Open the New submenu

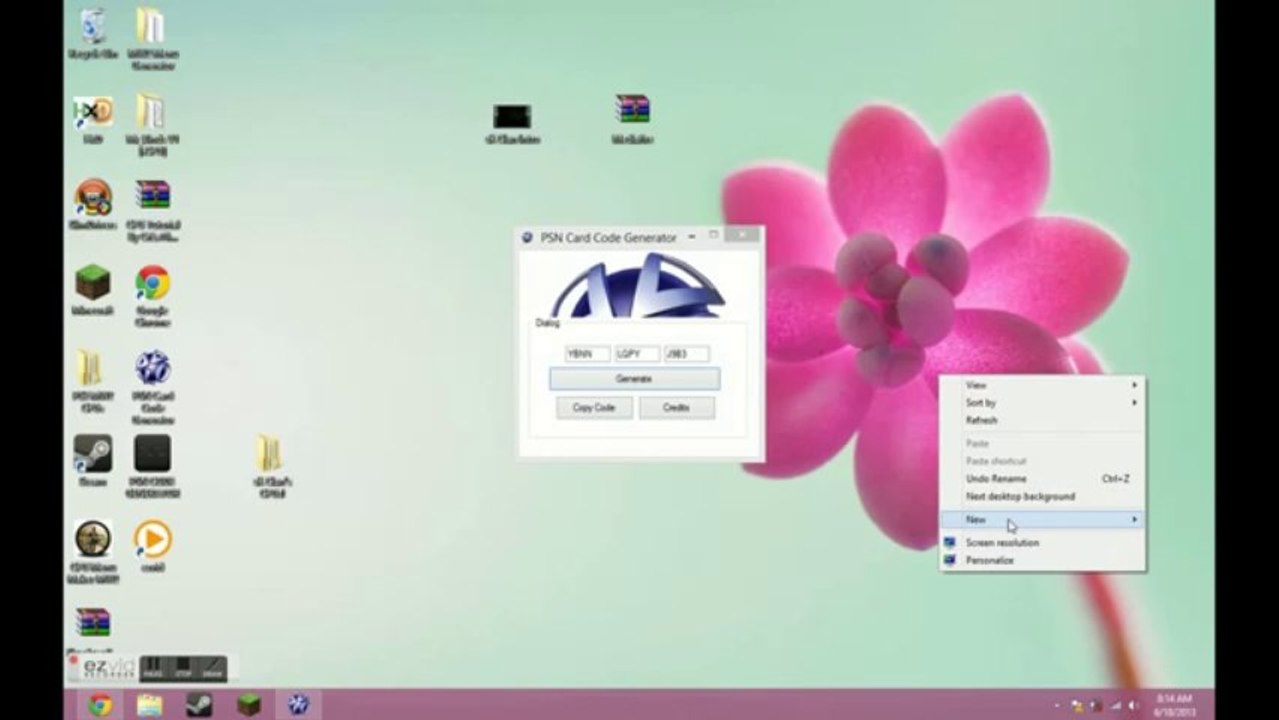tap(1042, 520)
